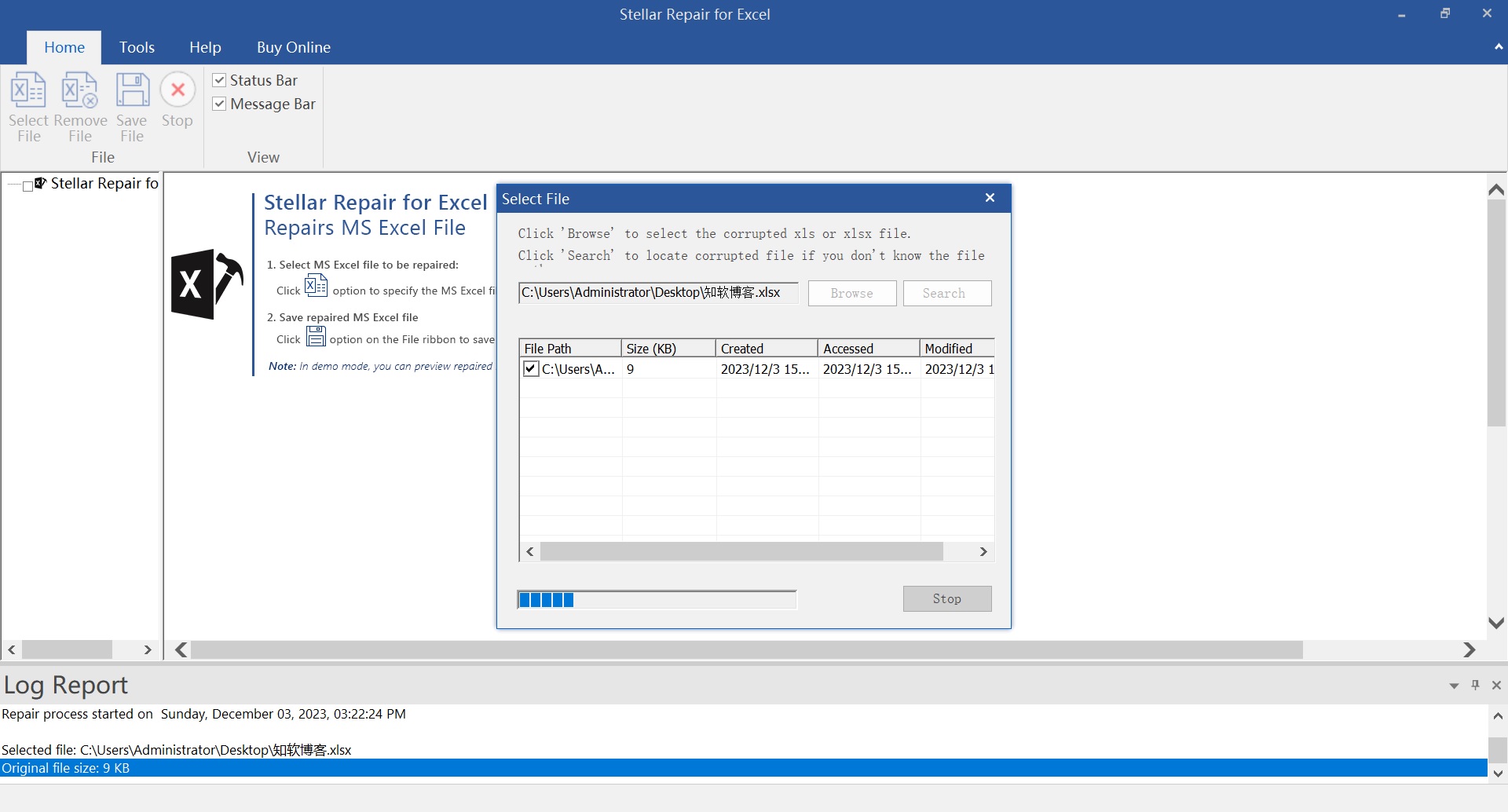Click the 'Selected file' log line
Viewport: 1508px width, 812px height.
(177, 750)
